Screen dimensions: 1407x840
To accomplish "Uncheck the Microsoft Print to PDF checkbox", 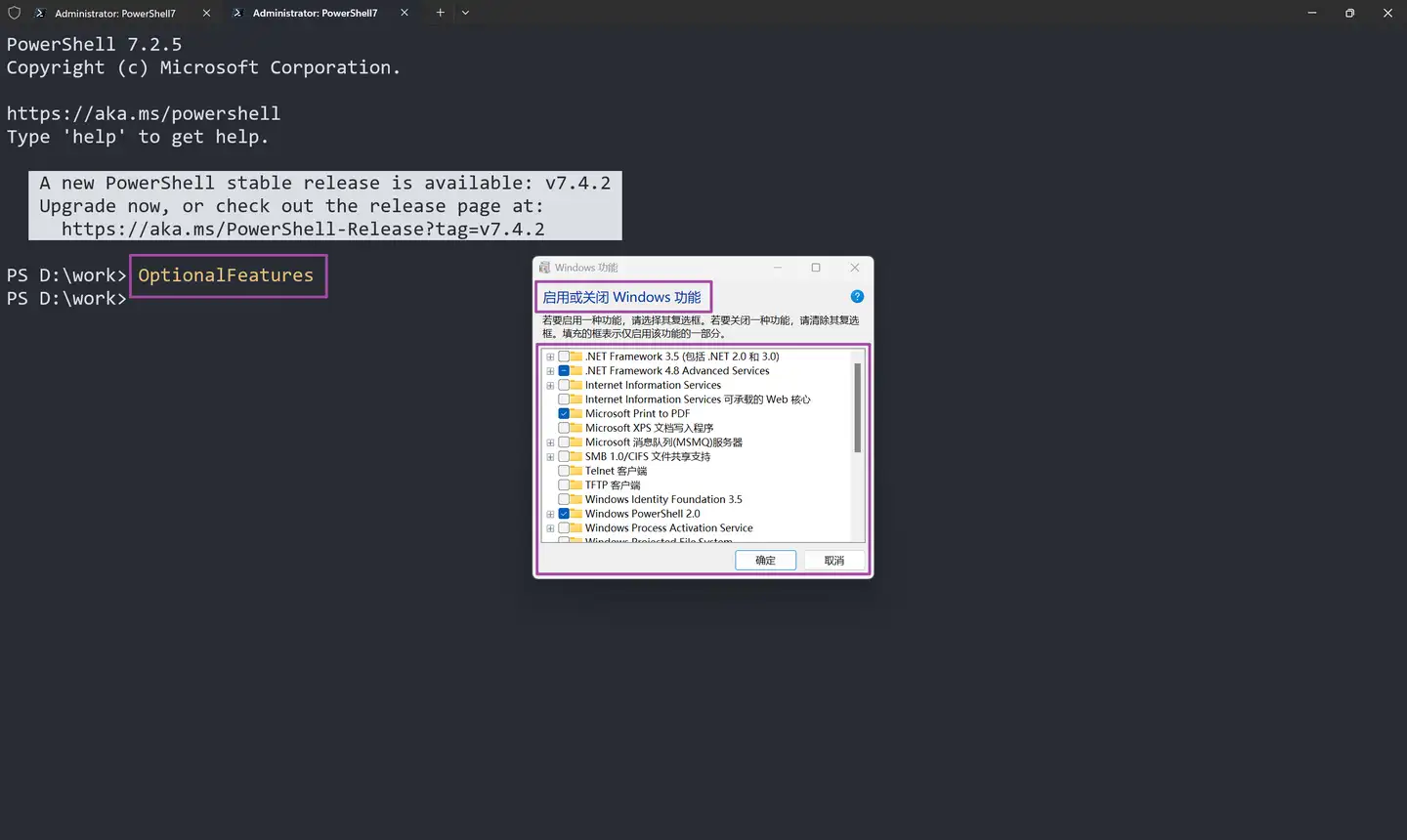I will tap(564, 413).
